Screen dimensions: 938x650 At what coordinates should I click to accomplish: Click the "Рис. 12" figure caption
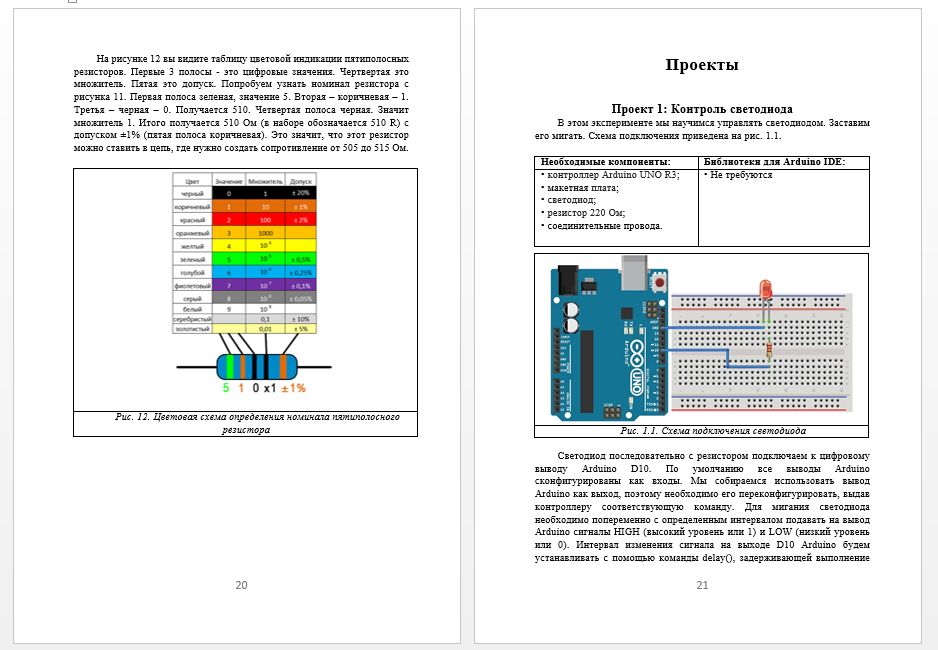click(x=245, y=423)
